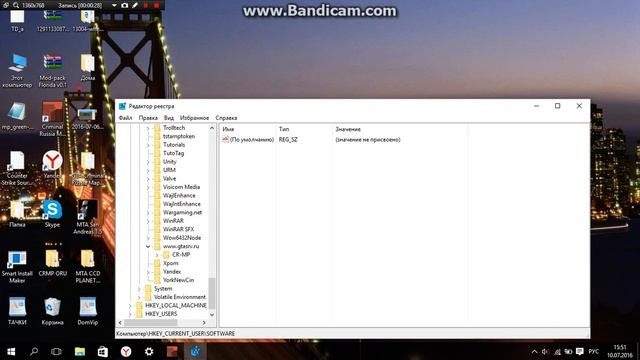This screenshot has width=640, height=360.
Task: Open the Правка menu
Action: (148, 118)
